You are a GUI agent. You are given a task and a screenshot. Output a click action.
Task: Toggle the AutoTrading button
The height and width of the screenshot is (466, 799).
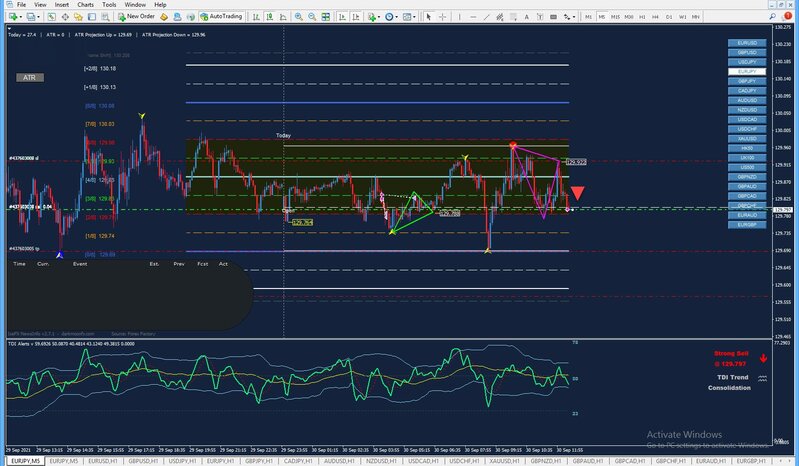coord(221,17)
